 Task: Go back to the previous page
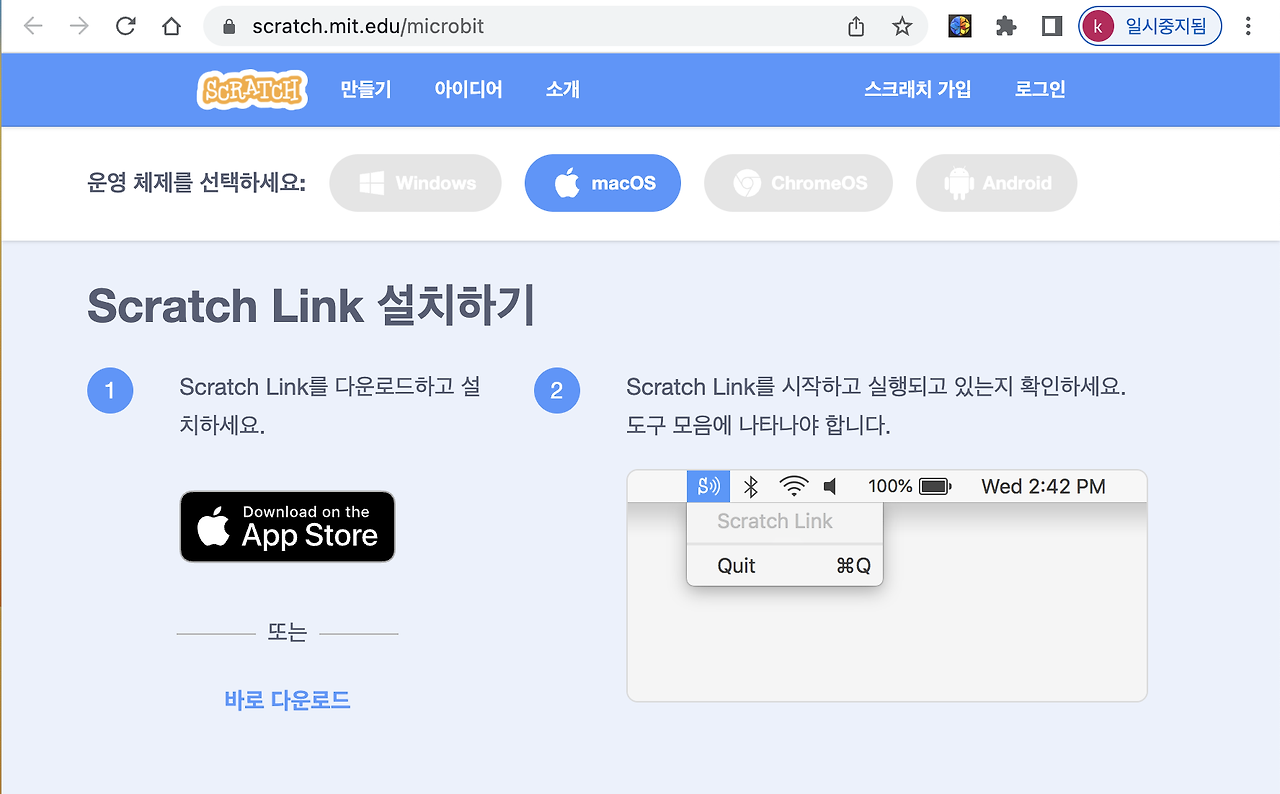click(33, 26)
